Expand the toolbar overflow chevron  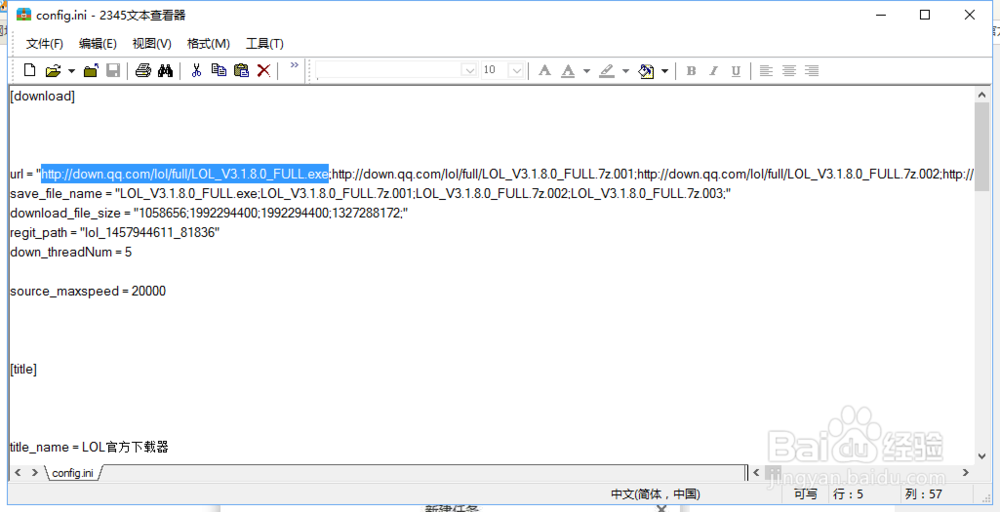click(294, 65)
